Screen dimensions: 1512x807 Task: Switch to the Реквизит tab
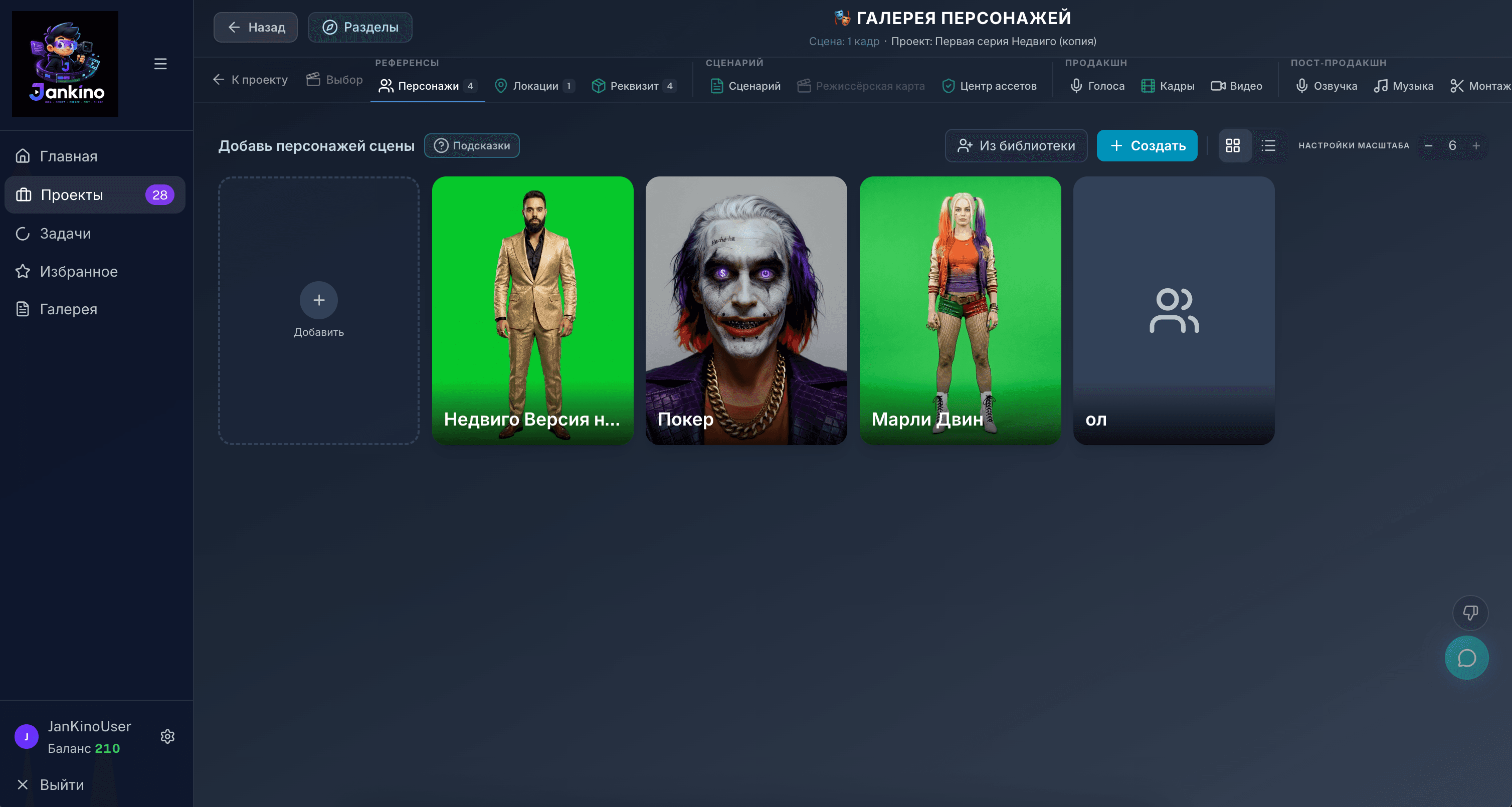point(635,86)
